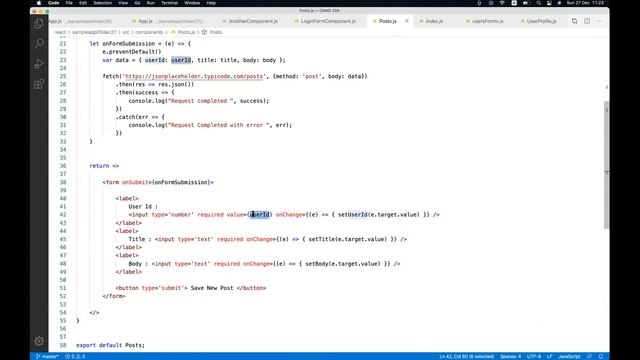Open the Code application menu
Viewport: 640px width, 360px height.
[53, 3]
